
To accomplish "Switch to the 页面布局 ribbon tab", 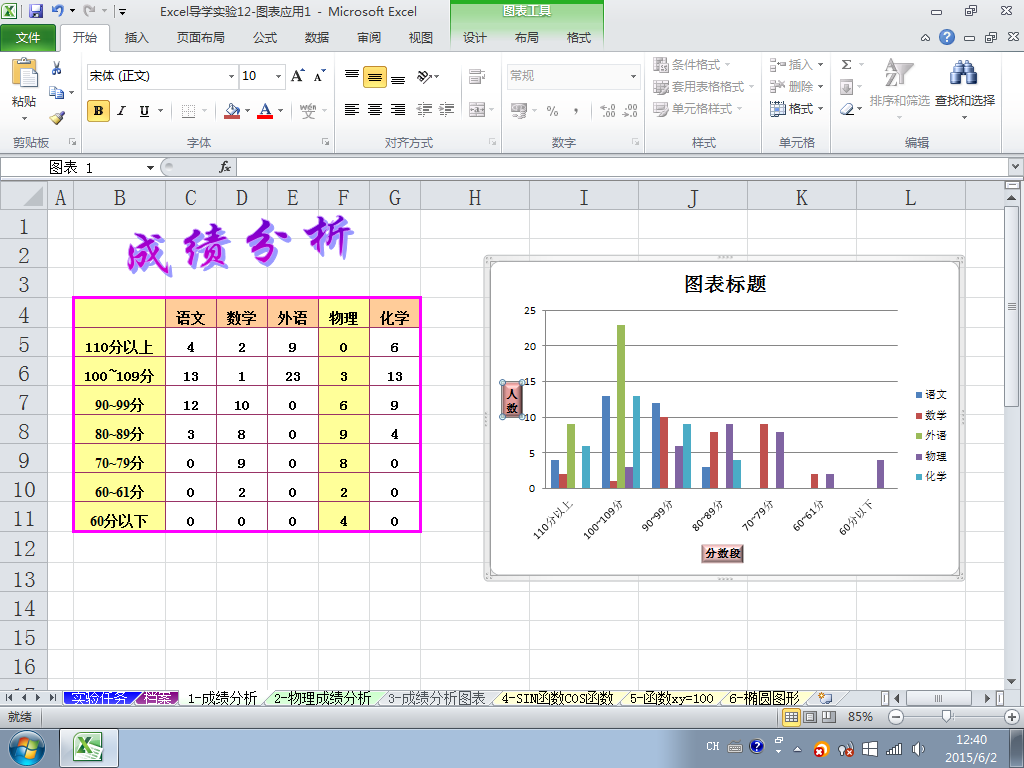I will [x=200, y=38].
